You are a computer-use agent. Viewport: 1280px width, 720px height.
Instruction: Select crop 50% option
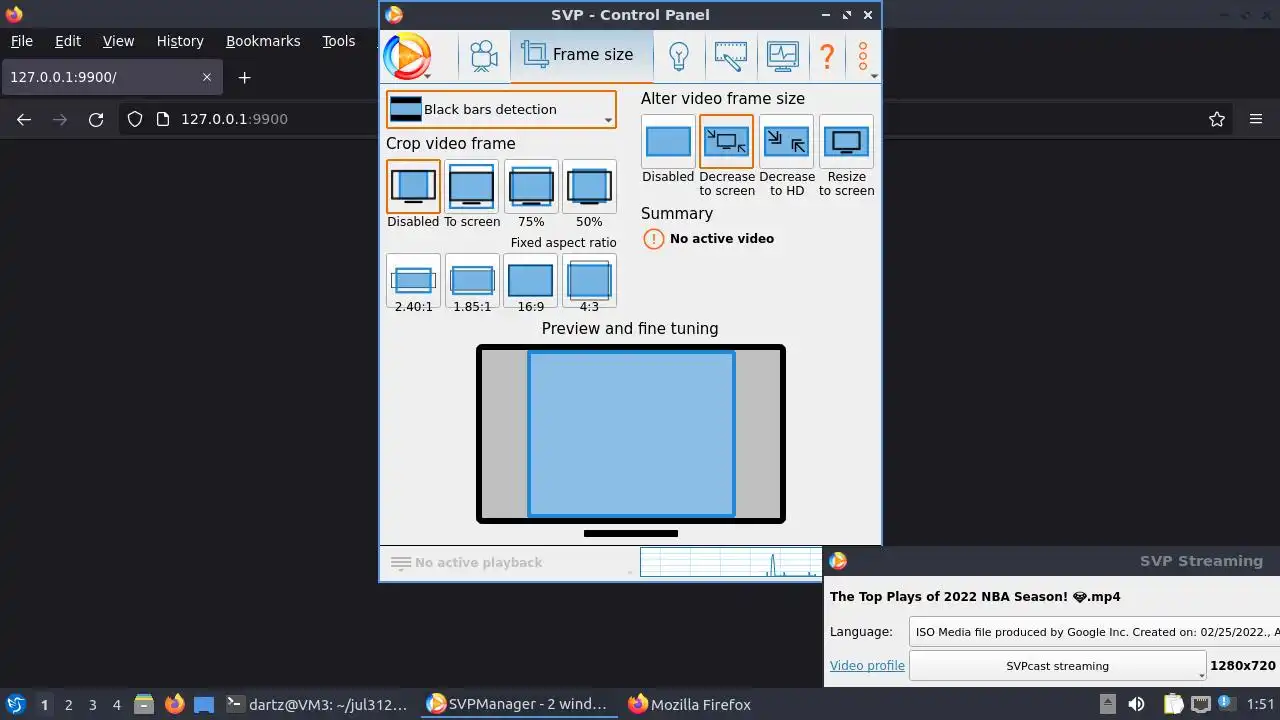pyautogui.click(x=589, y=187)
